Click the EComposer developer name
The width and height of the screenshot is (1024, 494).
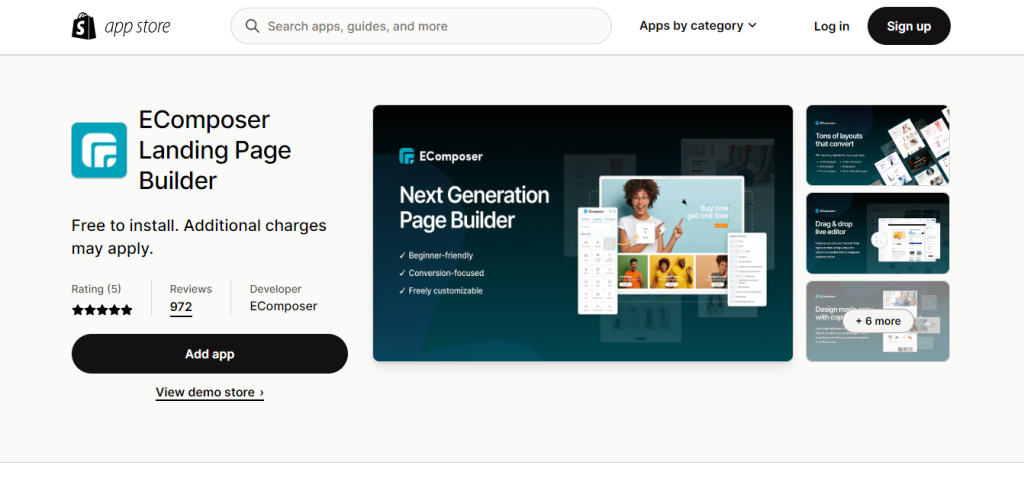283,306
